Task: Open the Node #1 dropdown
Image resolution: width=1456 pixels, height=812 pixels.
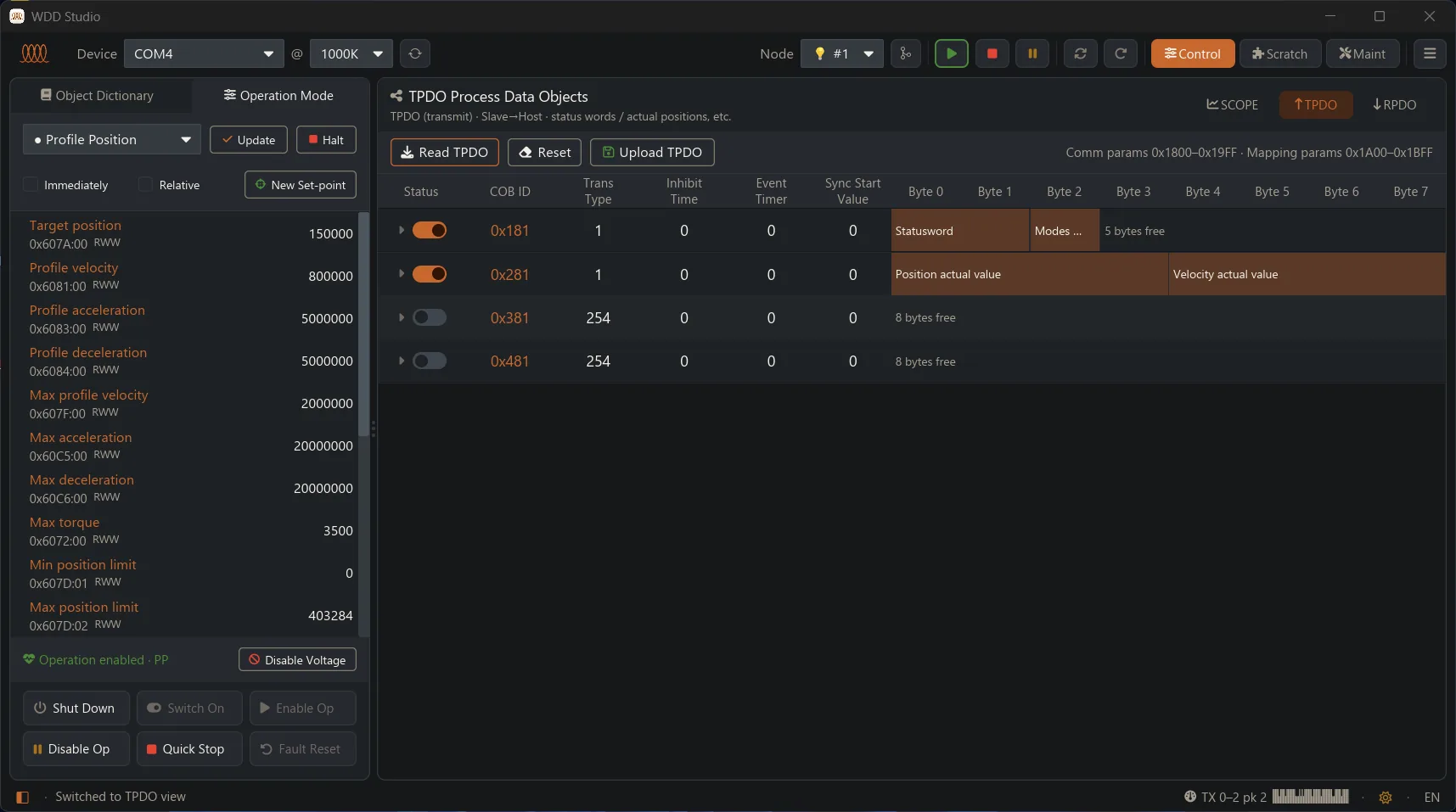Action: (841, 53)
